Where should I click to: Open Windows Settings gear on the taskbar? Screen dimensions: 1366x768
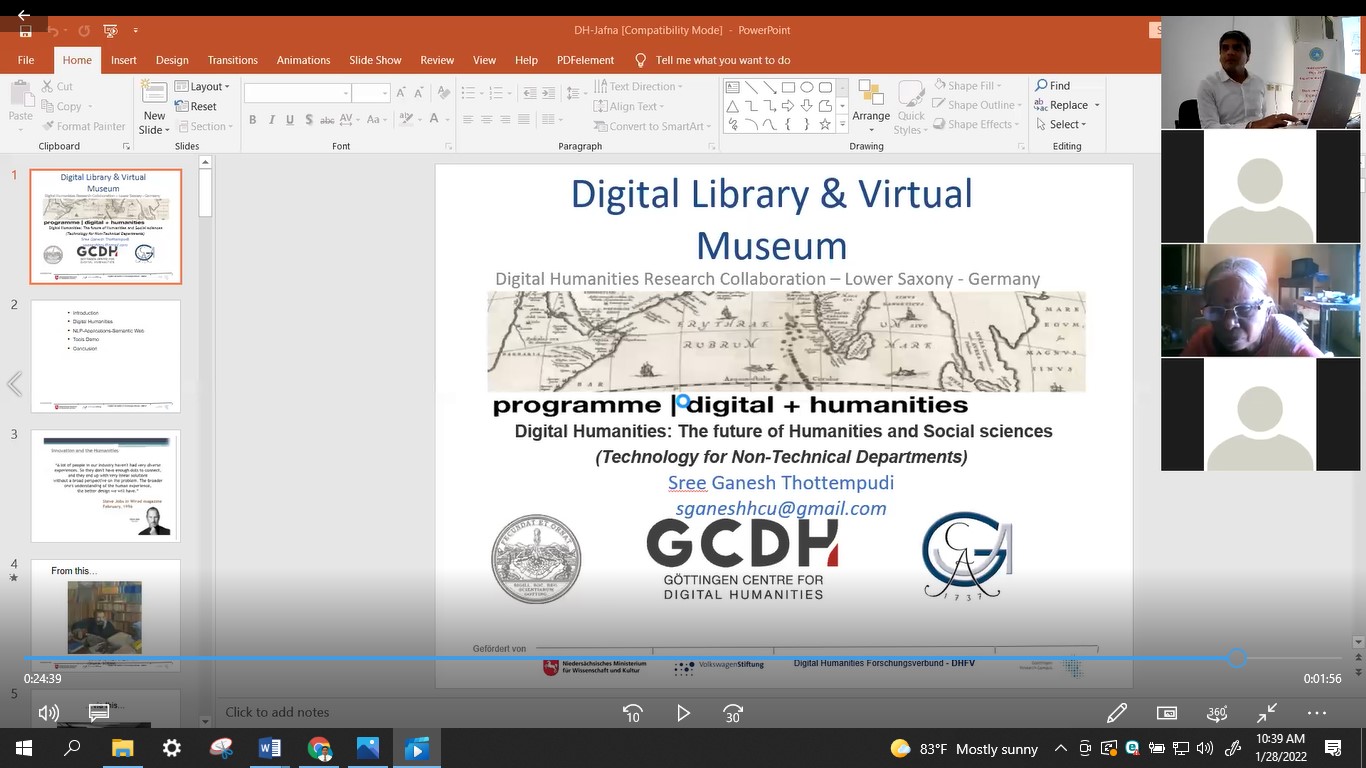coord(172,748)
